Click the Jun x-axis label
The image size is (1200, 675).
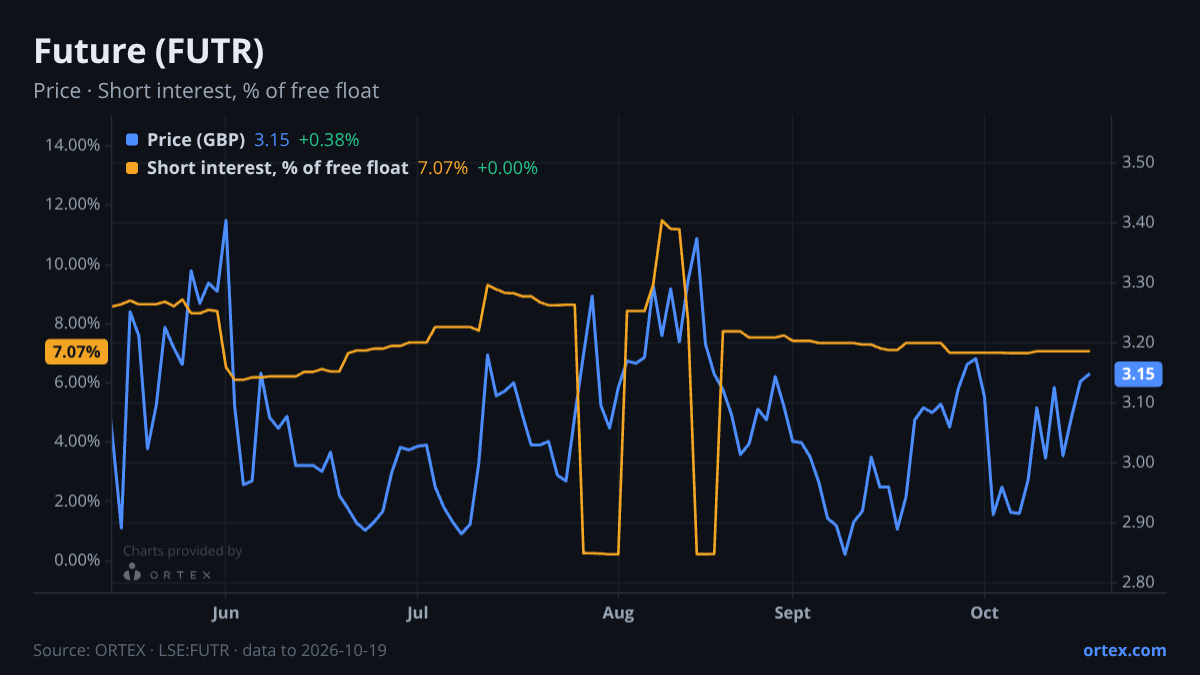coord(226,612)
